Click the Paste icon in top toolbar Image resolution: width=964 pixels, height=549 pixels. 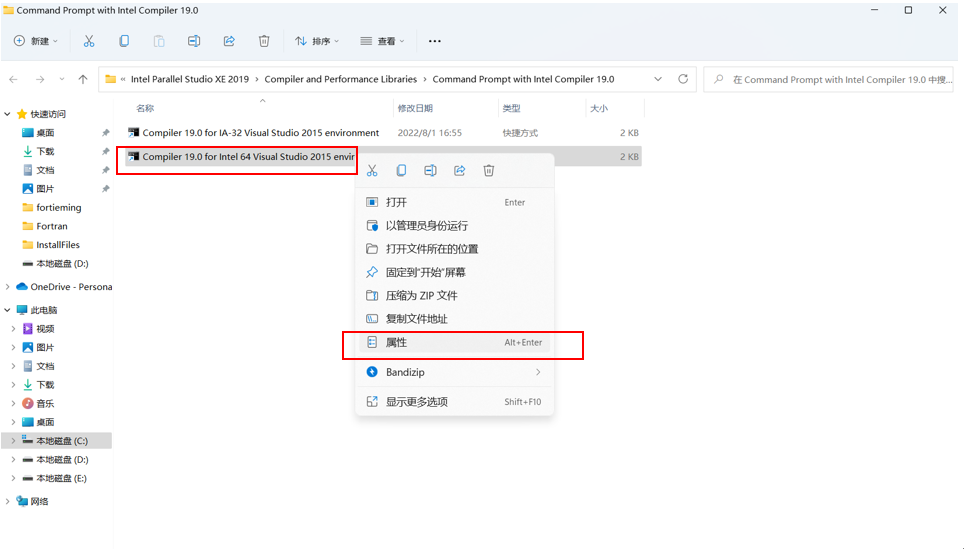click(x=159, y=41)
